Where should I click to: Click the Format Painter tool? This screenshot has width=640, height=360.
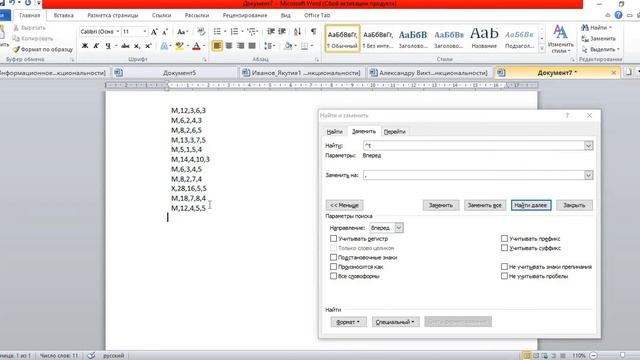[43, 49]
